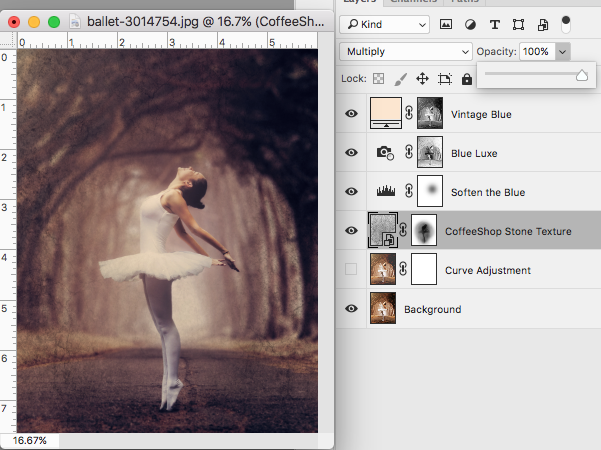Image resolution: width=601 pixels, height=450 pixels.
Task: Filter for adjustment layers icon
Action: (470, 25)
